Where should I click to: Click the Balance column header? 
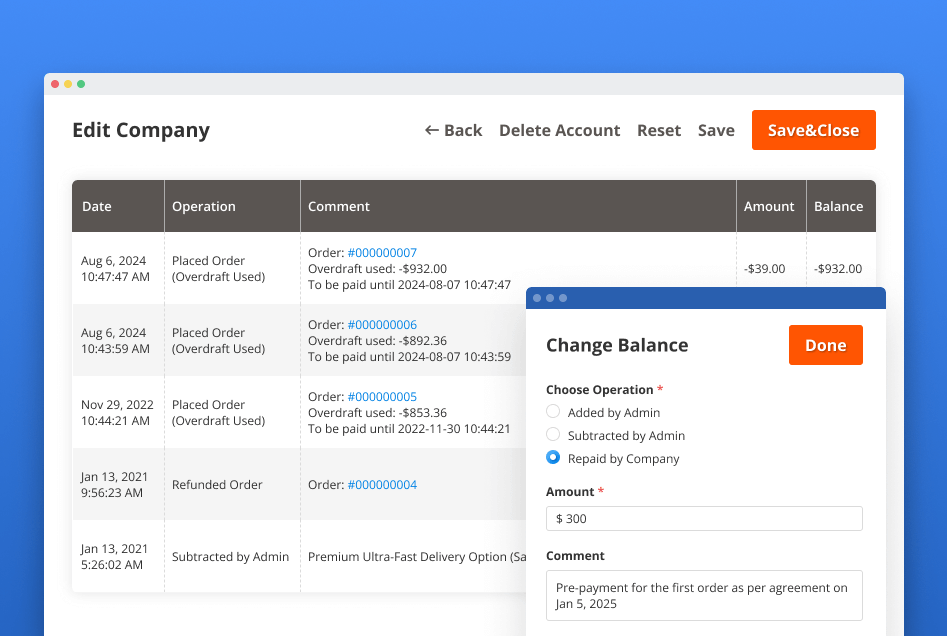point(840,206)
